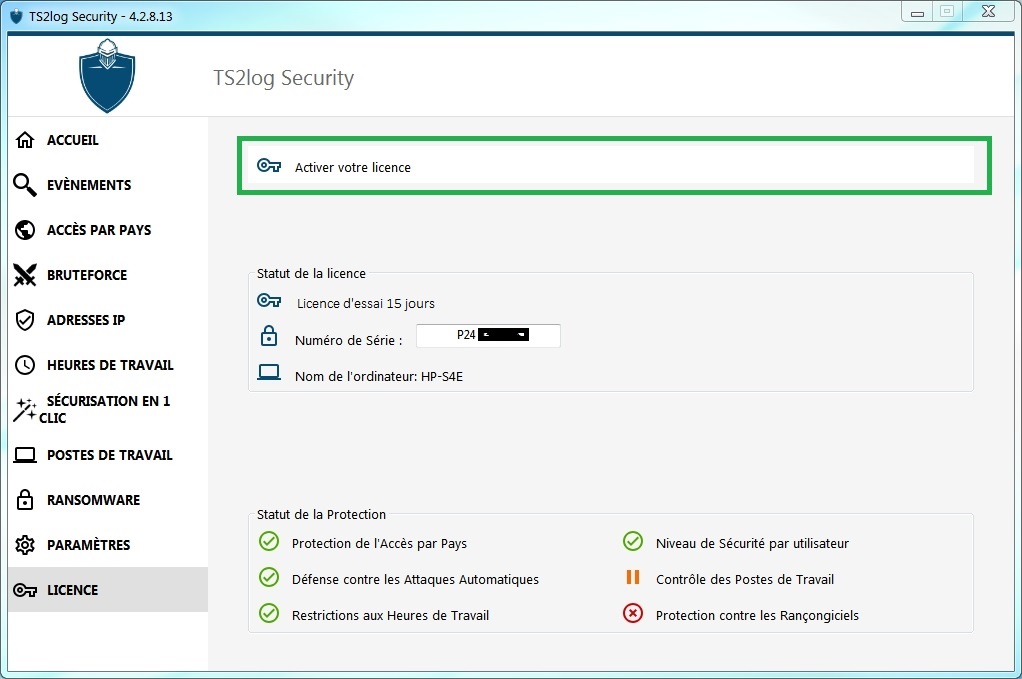Click the Licence d'essai 15 jours text
Screen dimensions: 1022x679
[366, 304]
